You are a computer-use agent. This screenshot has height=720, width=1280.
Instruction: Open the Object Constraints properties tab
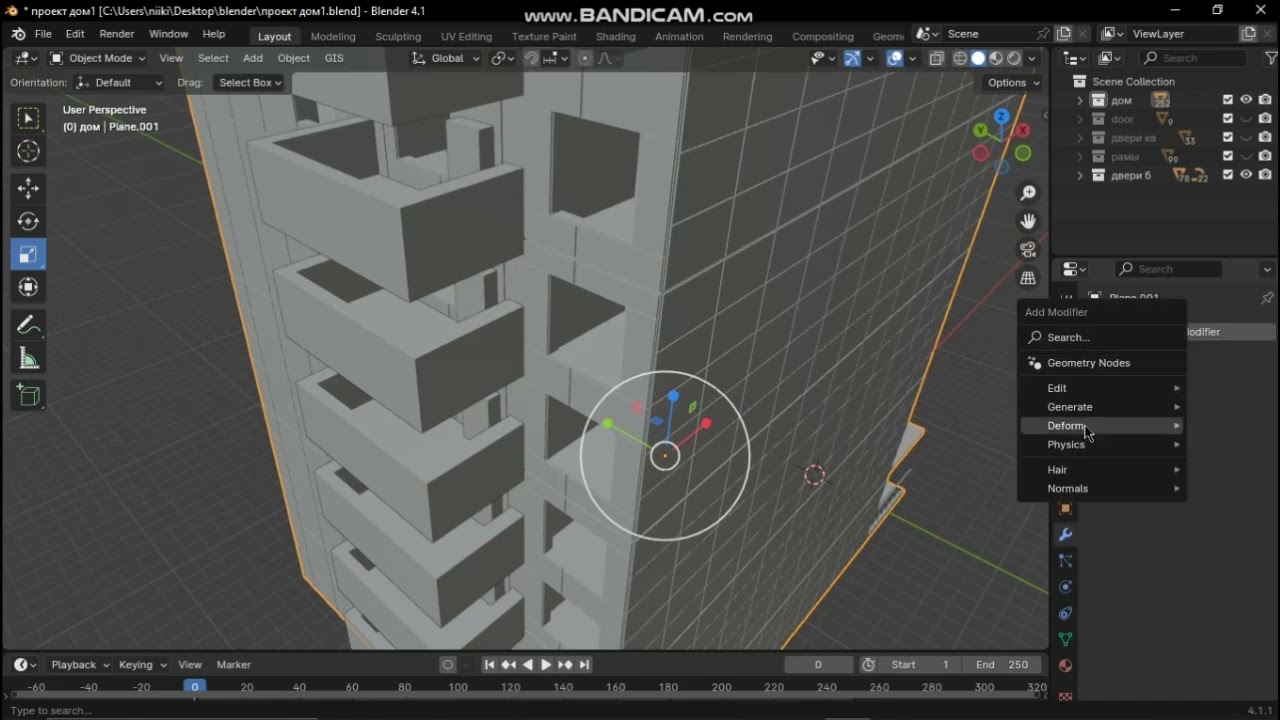1065,613
